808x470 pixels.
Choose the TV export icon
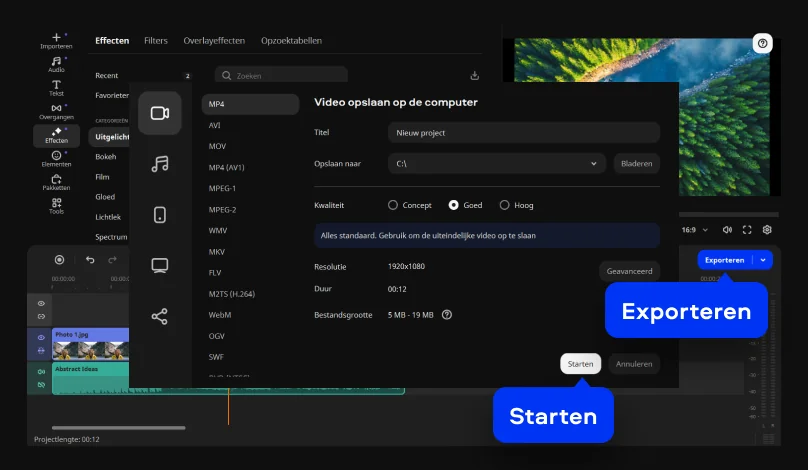click(159, 265)
